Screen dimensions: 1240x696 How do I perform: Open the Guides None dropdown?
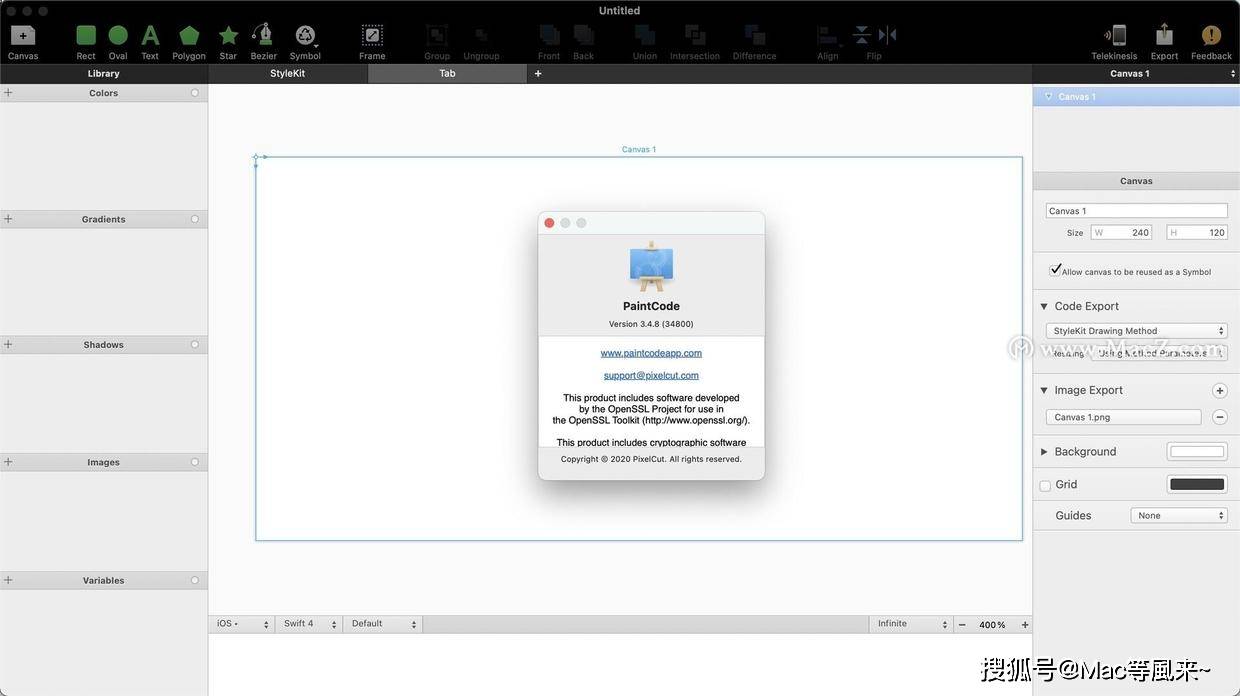1179,515
